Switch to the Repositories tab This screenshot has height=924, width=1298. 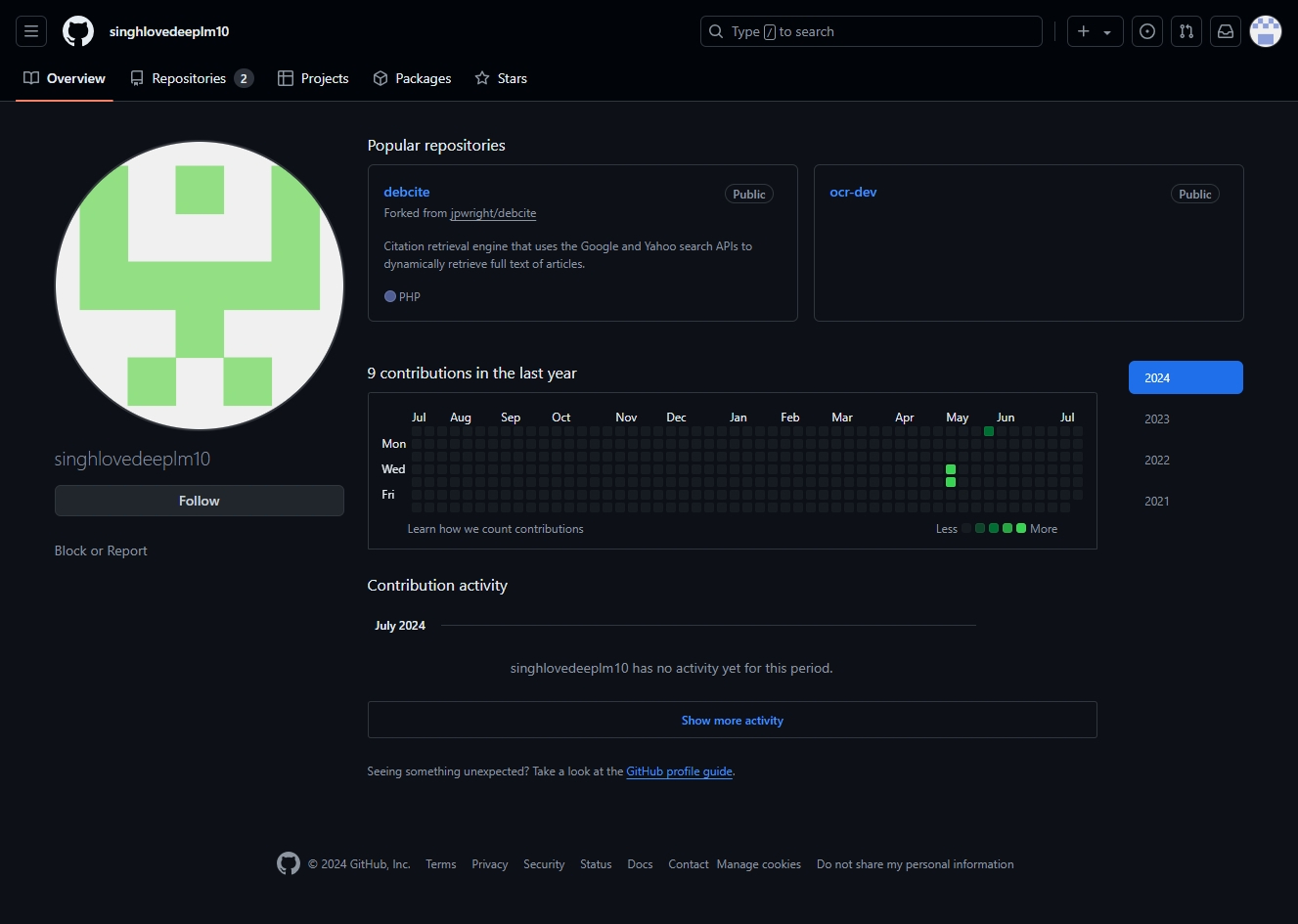[x=192, y=78]
